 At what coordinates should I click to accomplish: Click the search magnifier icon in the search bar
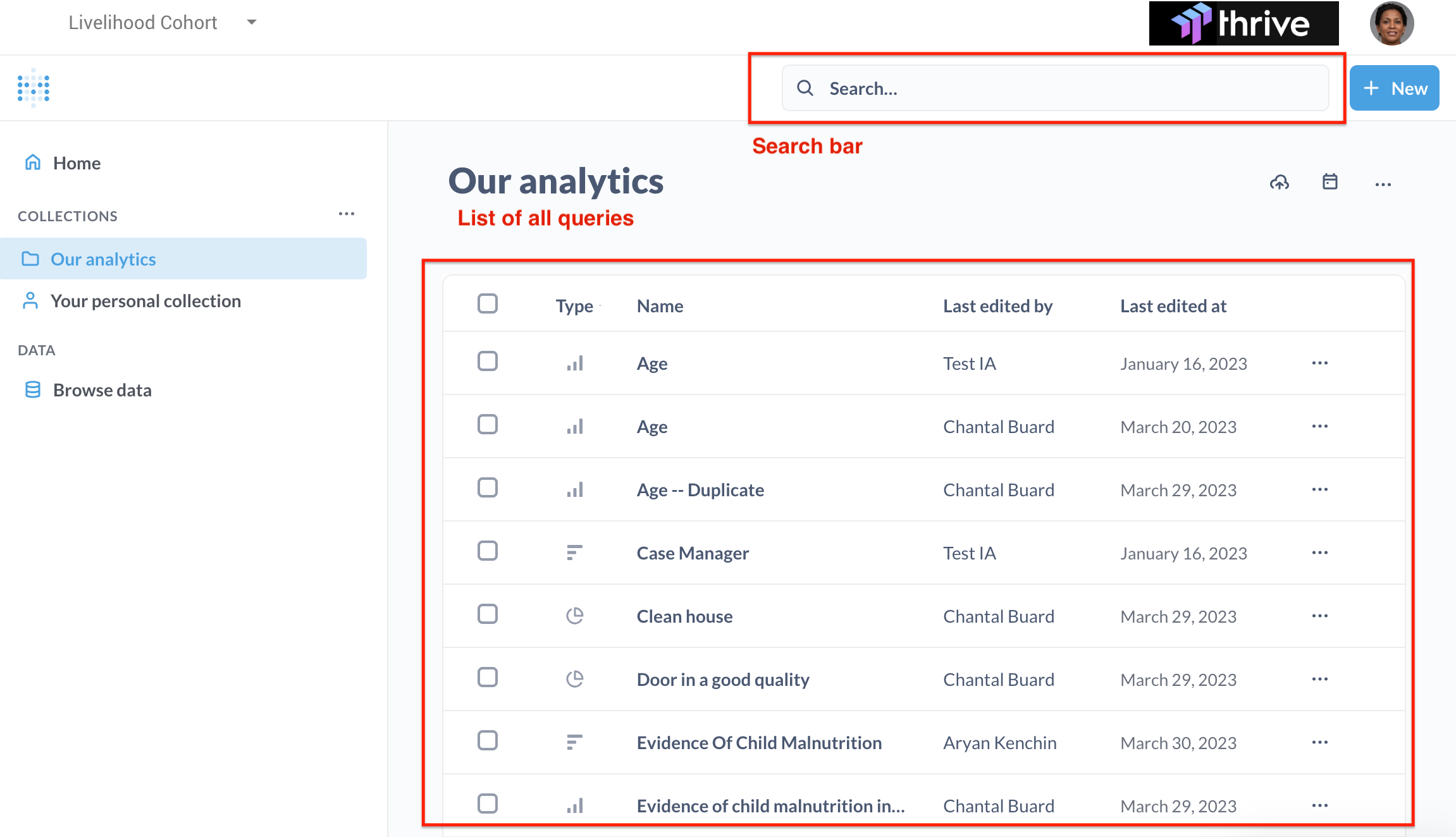pos(806,88)
